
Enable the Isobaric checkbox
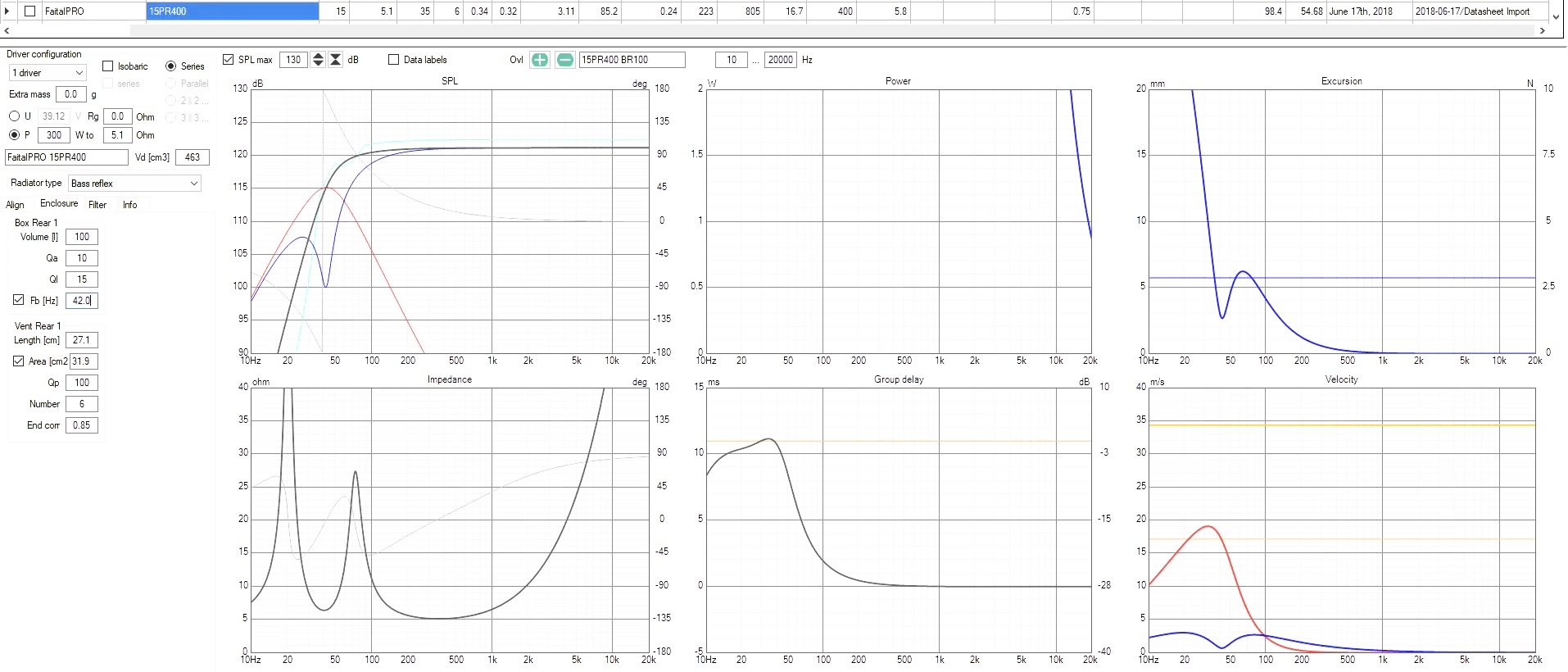(x=107, y=66)
